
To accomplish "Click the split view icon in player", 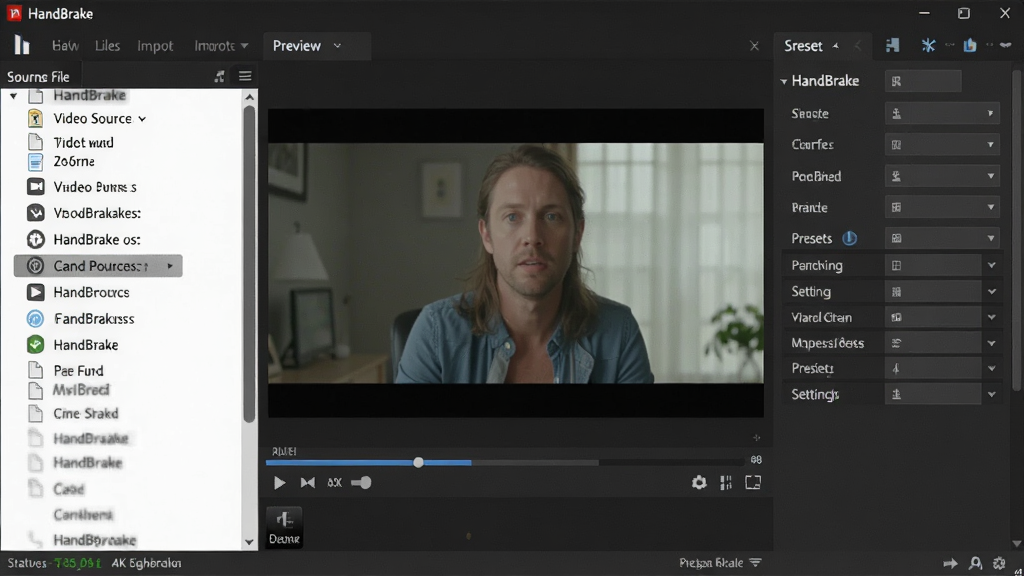I will coord(726,483).
